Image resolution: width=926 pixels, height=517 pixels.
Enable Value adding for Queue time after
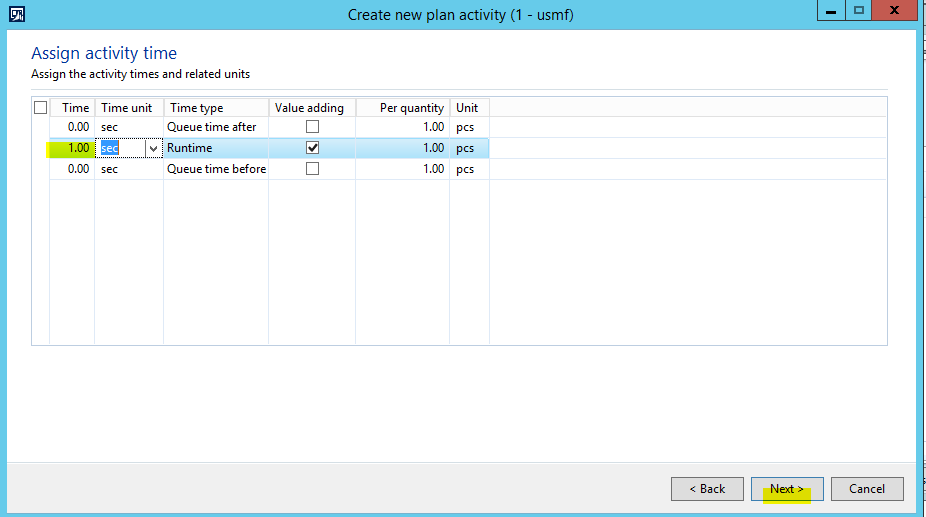point(312,127)
